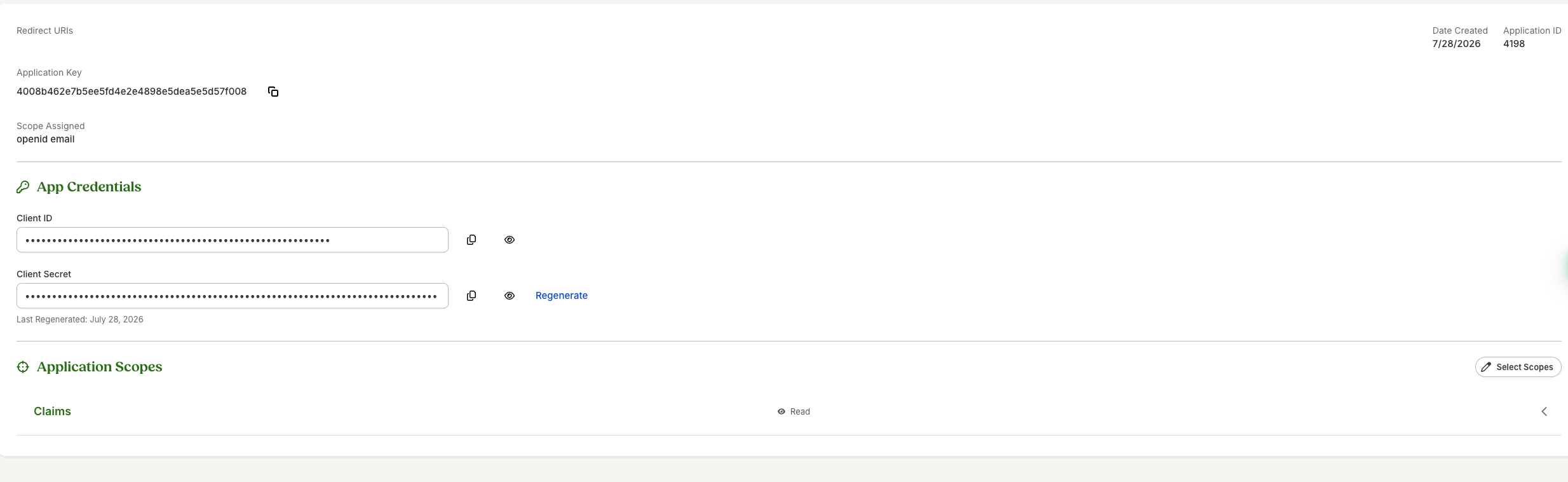This screenshot has height=482, width=1568.
Task: Click the crosshair icon beside Application Scopes
Action: point(23,367)
